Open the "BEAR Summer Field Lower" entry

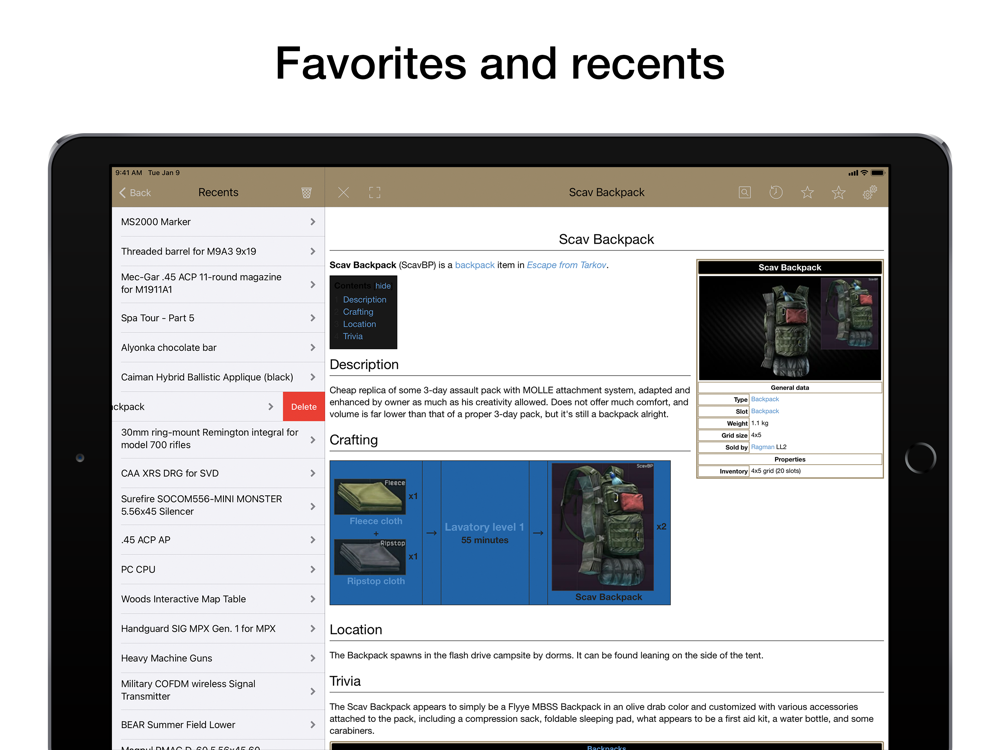(218, 724)
